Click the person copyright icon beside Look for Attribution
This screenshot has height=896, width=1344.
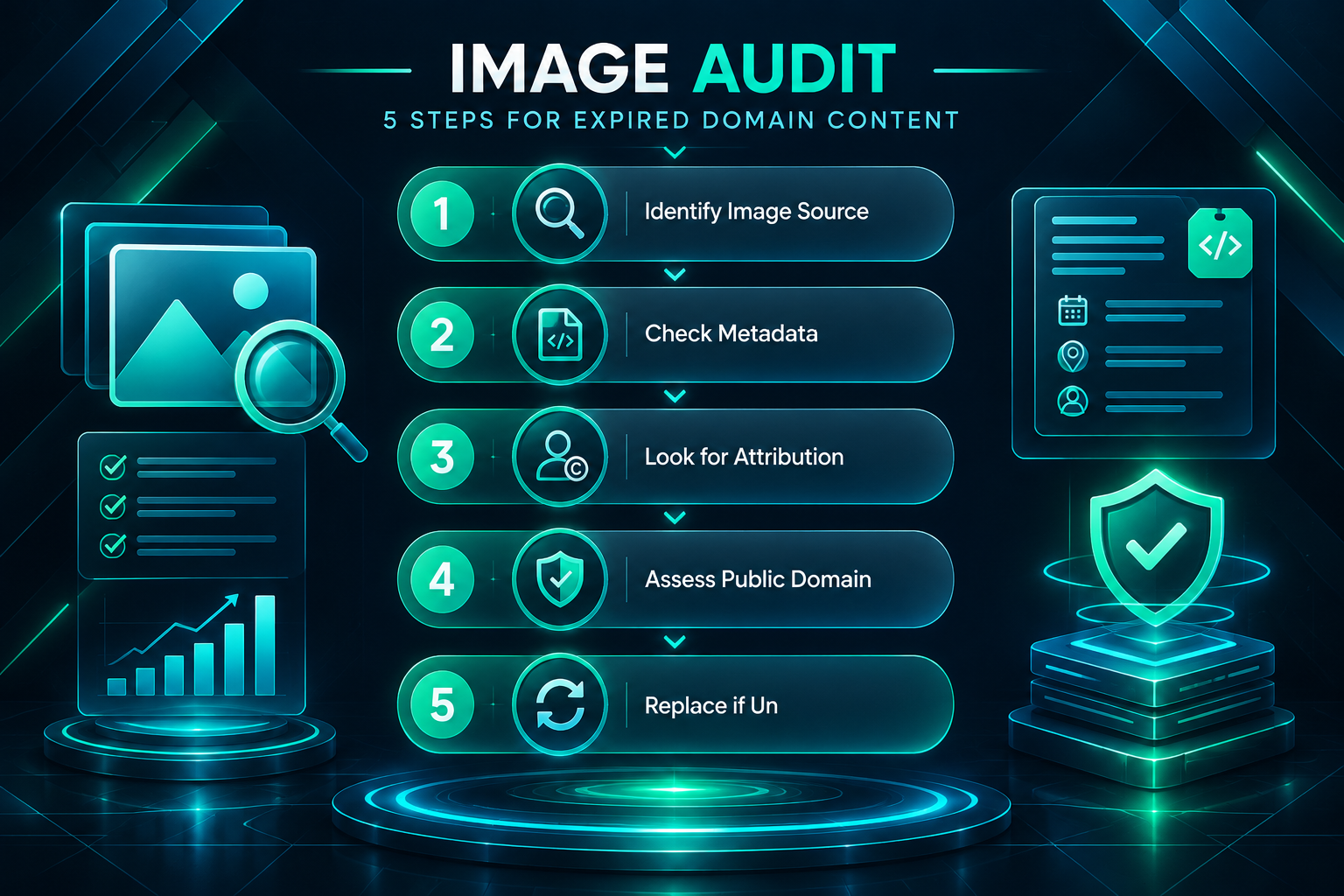click(559, 457)
